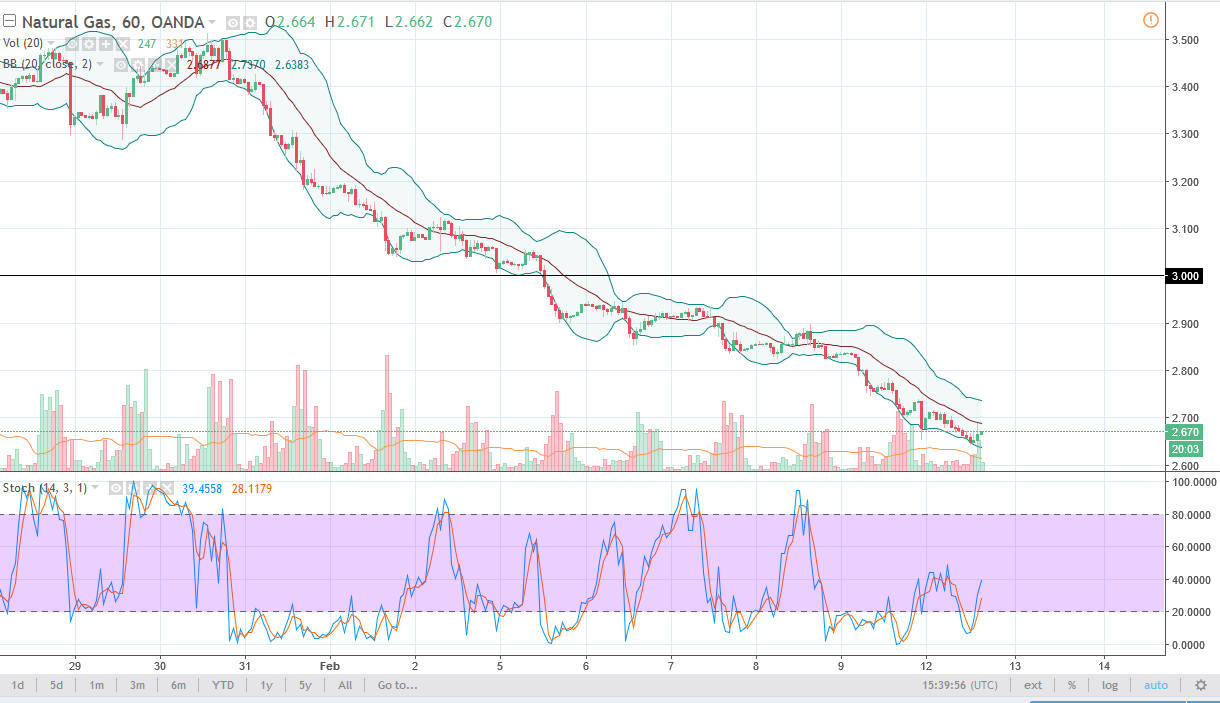
Task: Click the plus icon on Vol indicator
Action: [x=106, y=43]
